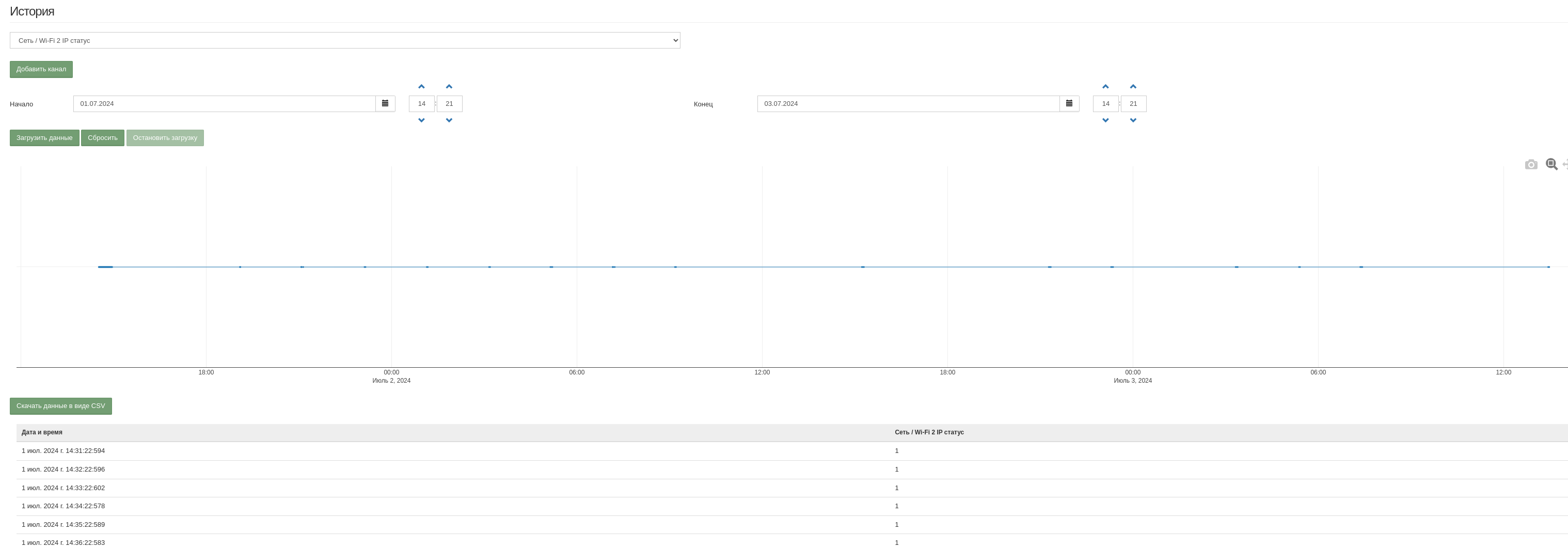Viewport: 1568px width, 548px height.
Task: Click the Июль 3, 2024 axis label
Action: click(1133, 381)
